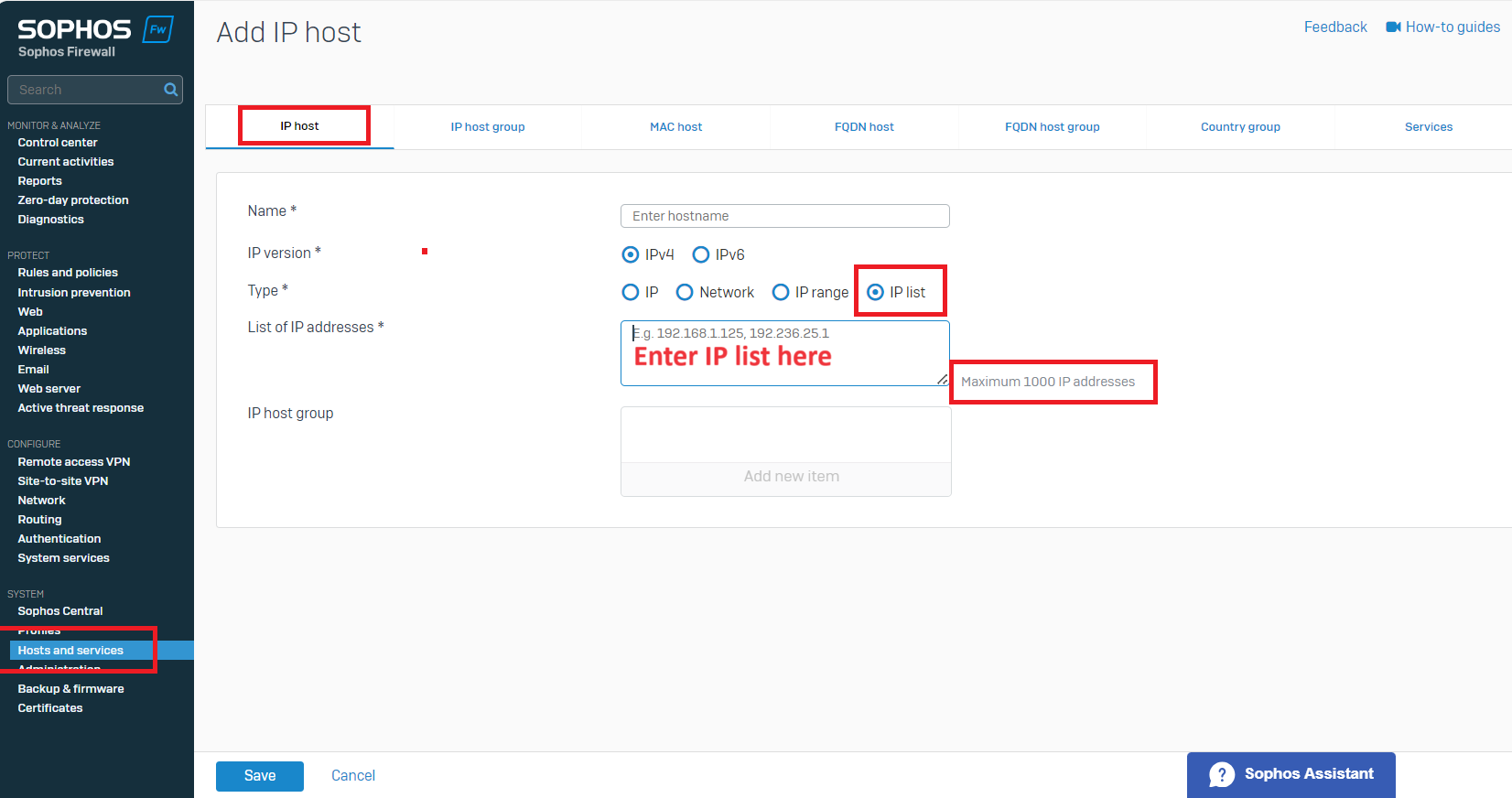Click the 'Maximum 1000 IP addresses' hint text
1512x798 pixels.
coord(1048,382)
